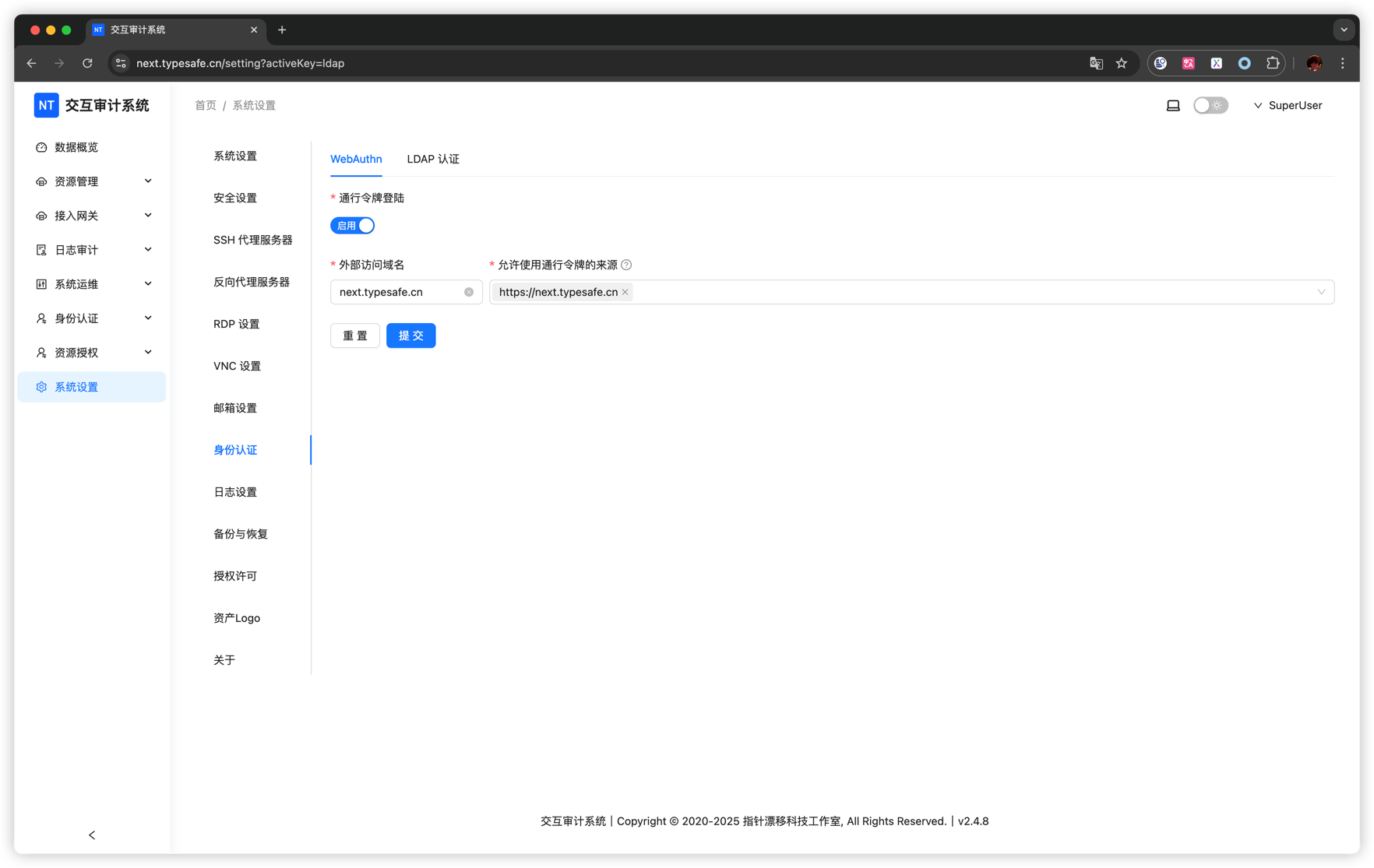Image resolution: width=1374 pixels, height=868 pixels.
Task: Click the 系统设置 gear icon in sidebar
Action: click(41, 387)
